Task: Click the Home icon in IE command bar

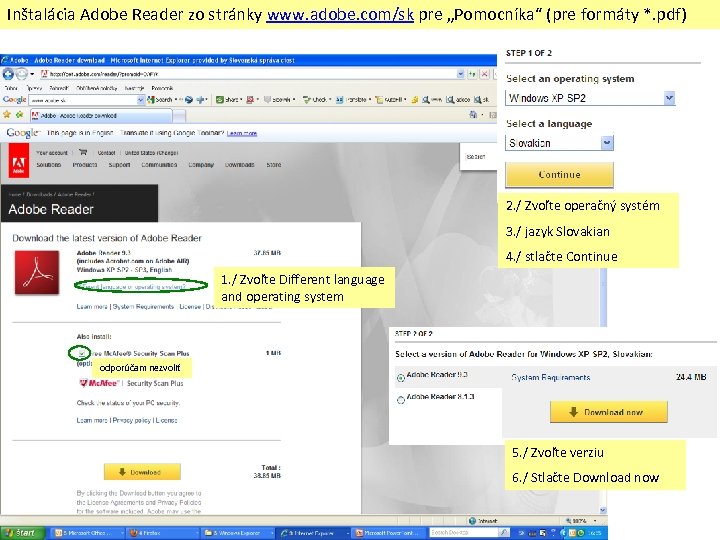Action: tap(473, 115)
